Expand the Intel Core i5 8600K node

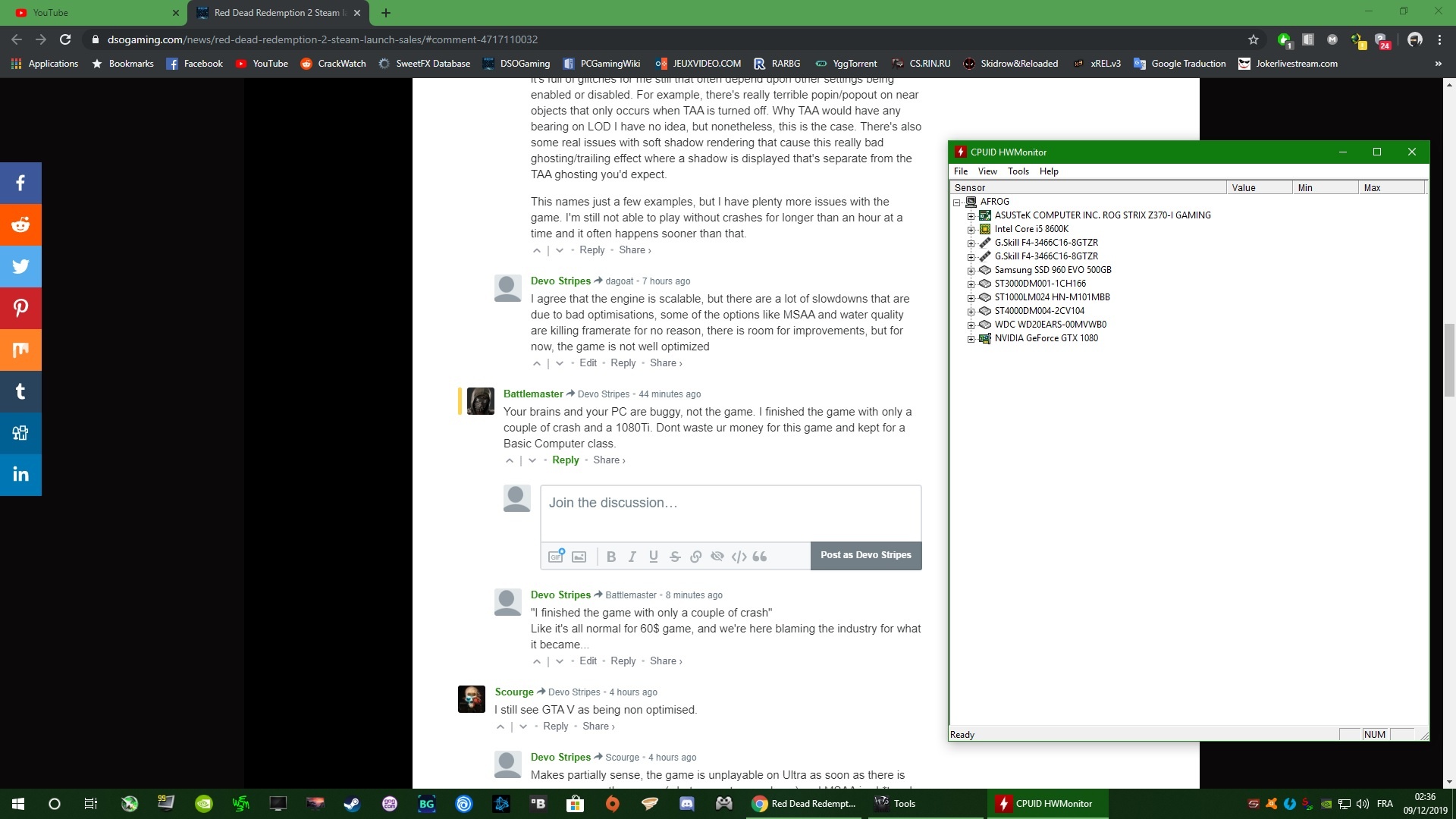pos(971,229)
